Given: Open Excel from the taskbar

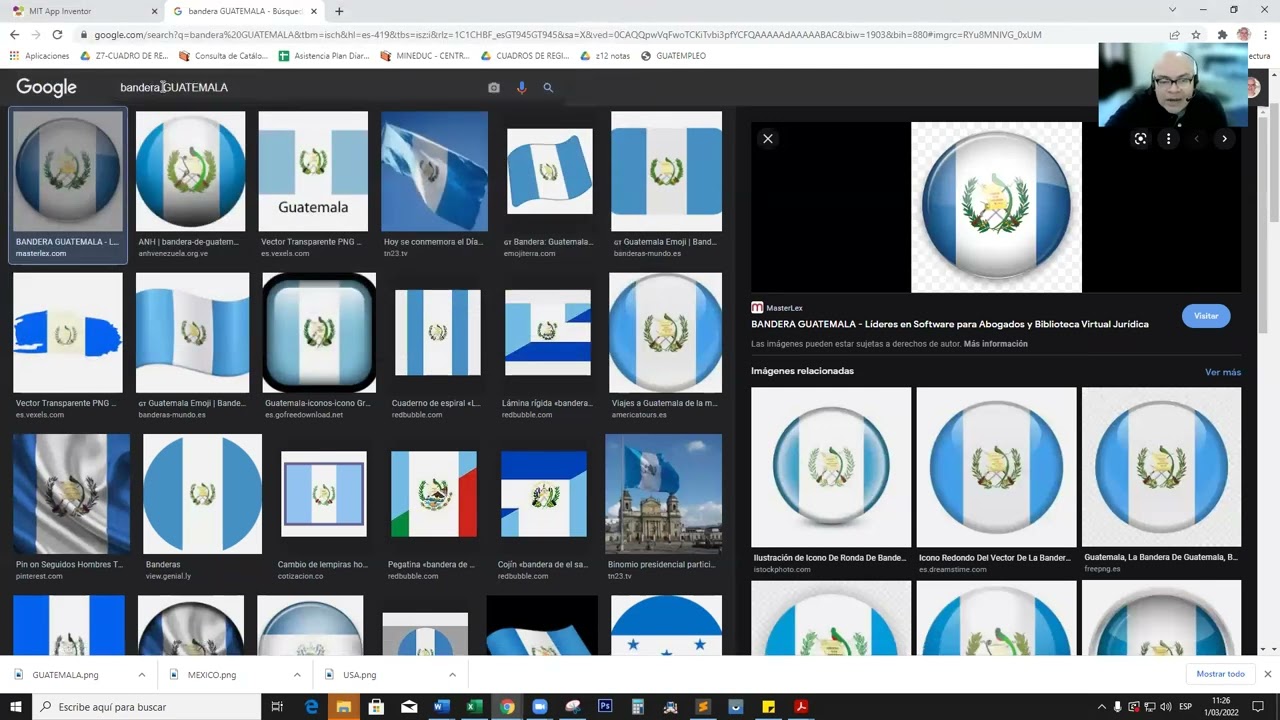Looking at the screenshot, I should 474,707.
